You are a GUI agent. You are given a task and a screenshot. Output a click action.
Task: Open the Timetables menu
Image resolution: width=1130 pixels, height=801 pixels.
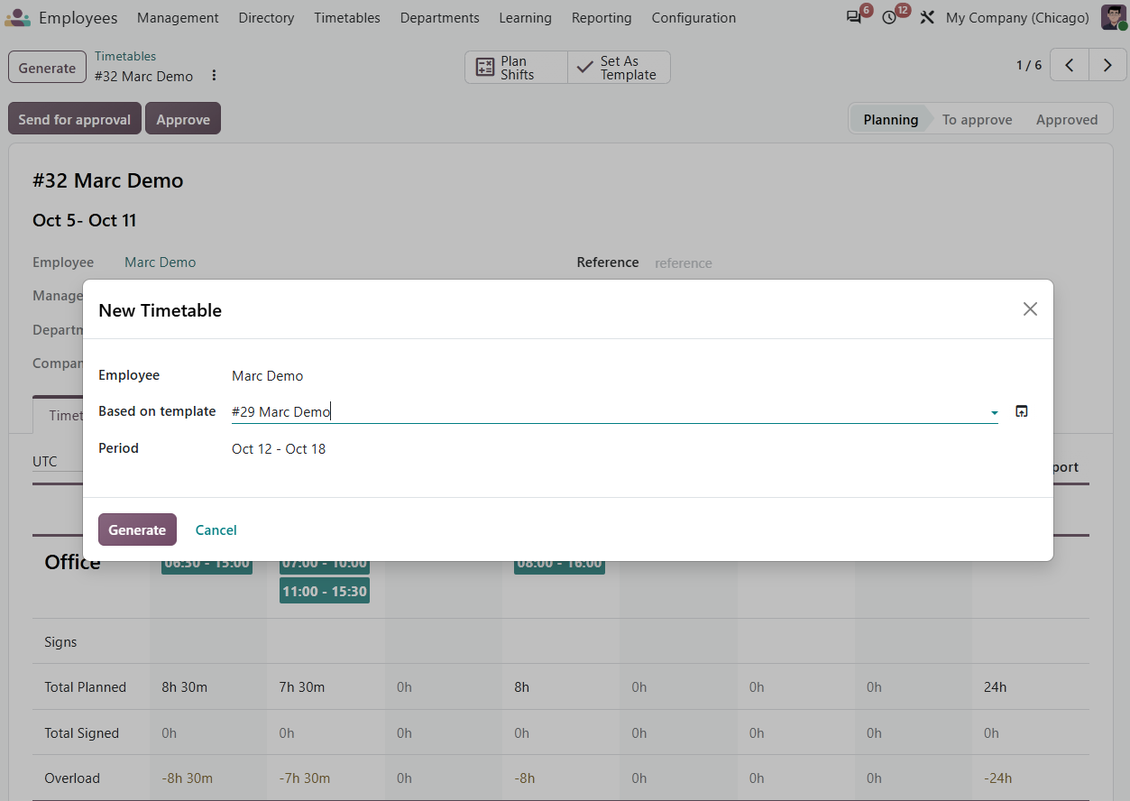pyautogui.click(x=347, y=18)
